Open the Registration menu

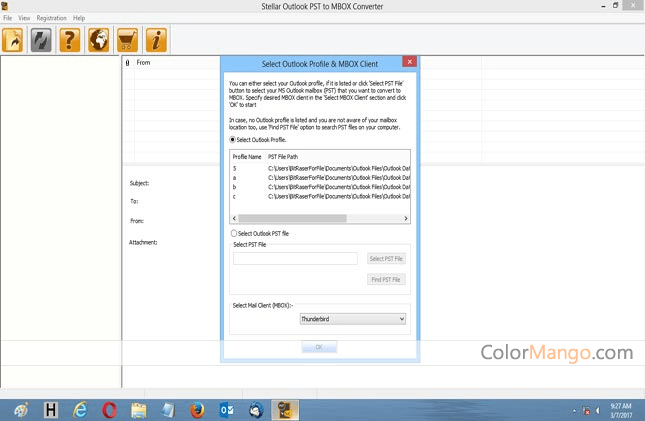[51, 18]
